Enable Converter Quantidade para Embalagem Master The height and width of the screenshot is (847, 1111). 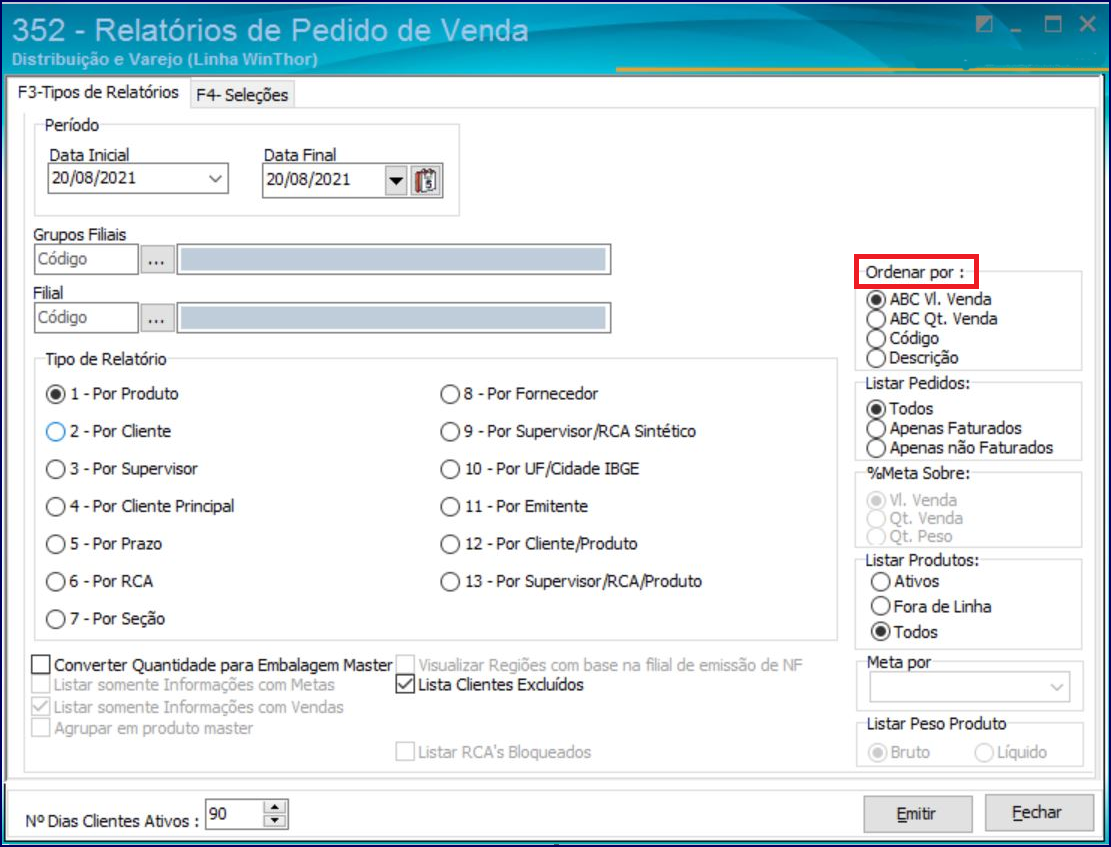(x=213, y=666)
